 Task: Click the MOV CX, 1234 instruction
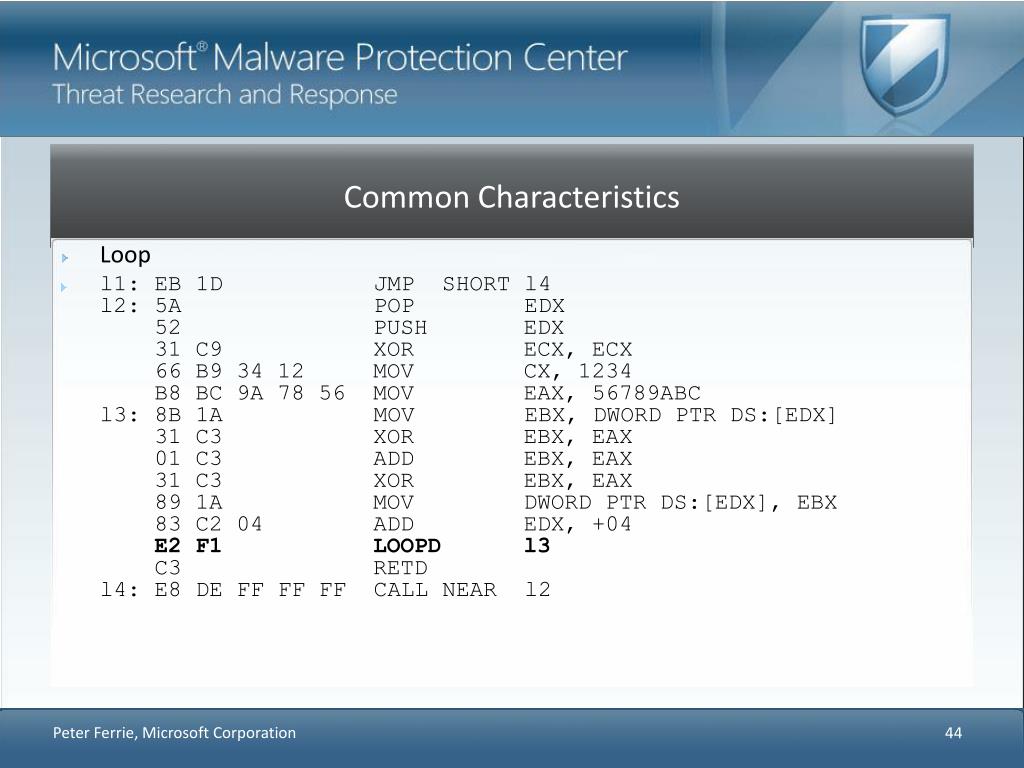(x=502, y=372)
